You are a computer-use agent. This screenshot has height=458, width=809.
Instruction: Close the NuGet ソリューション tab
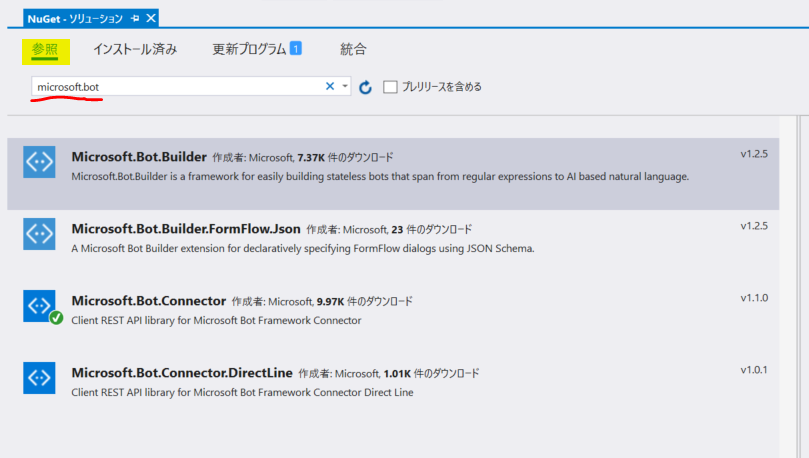click(151, 19)
